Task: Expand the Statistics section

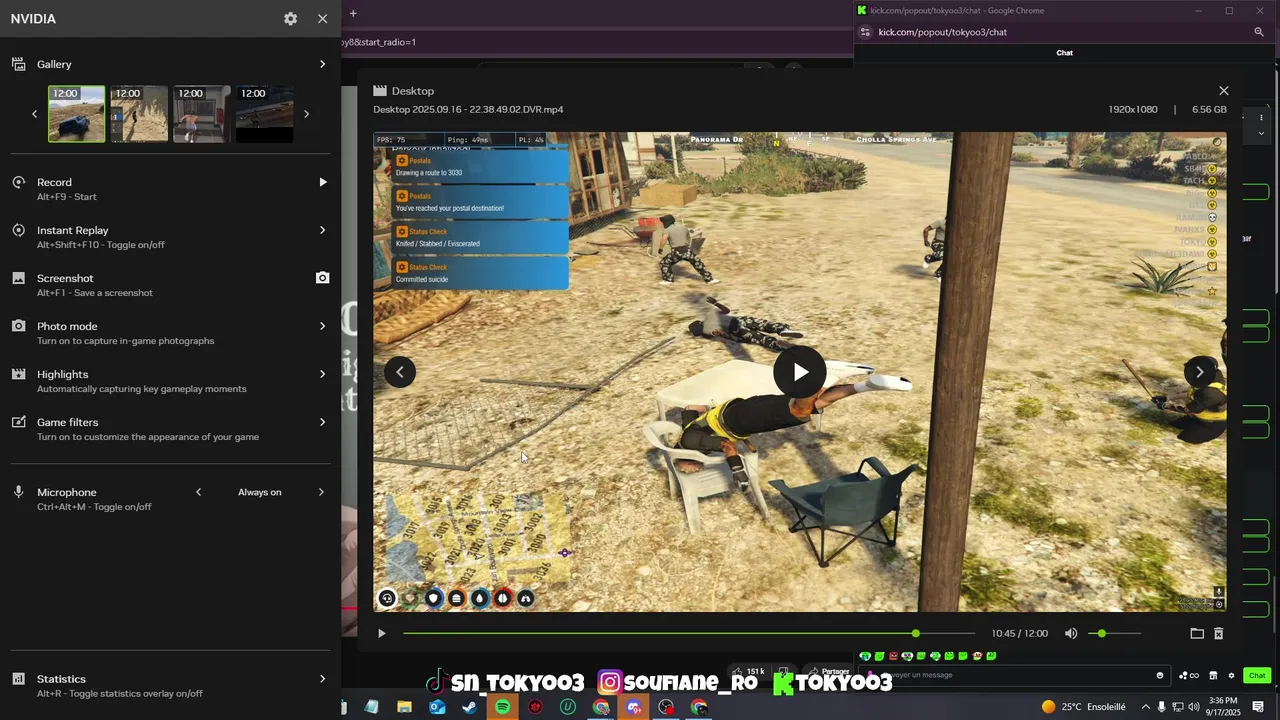Action: [x=322, y=679]
